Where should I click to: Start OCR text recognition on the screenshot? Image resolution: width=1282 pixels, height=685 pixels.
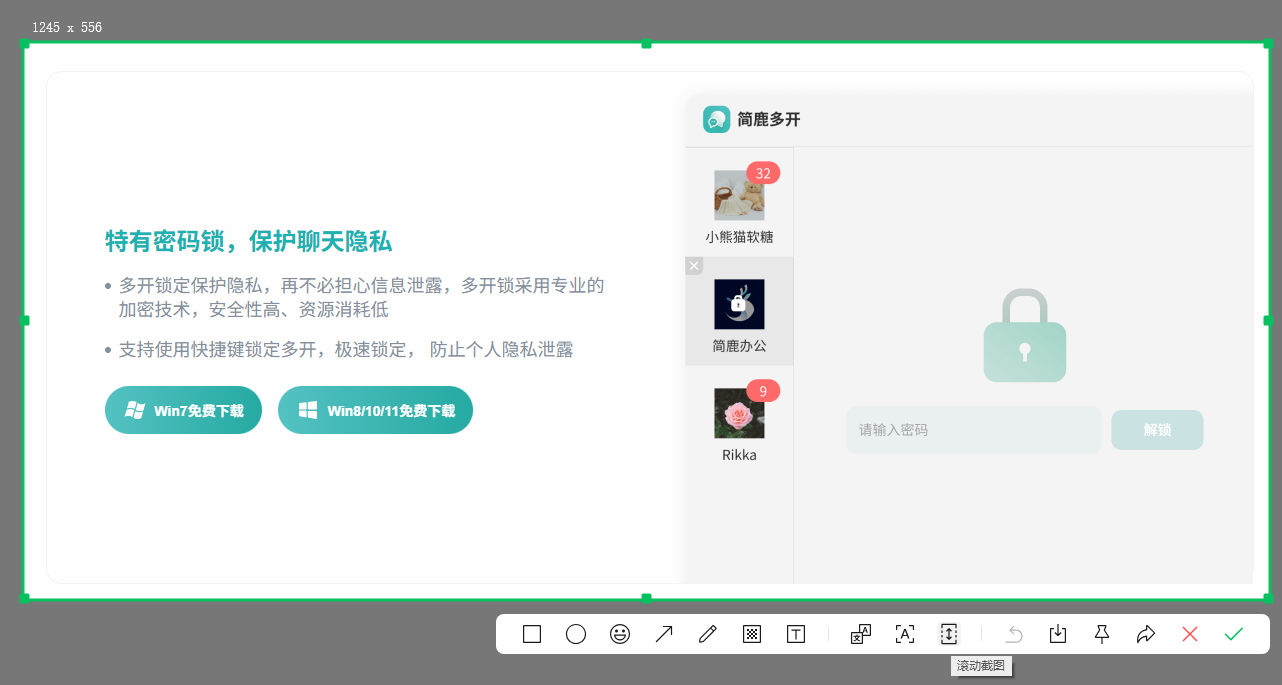coord(904,634)
